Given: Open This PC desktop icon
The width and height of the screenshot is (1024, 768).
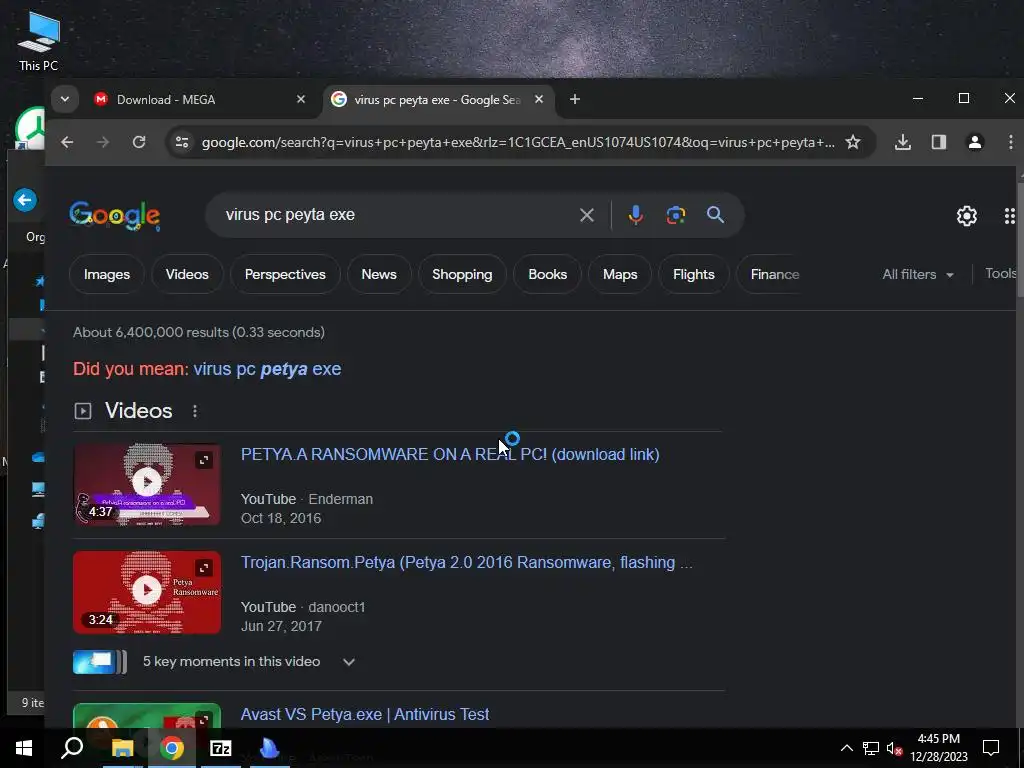Looking at the screenshot, I should (x=39, y=40).
